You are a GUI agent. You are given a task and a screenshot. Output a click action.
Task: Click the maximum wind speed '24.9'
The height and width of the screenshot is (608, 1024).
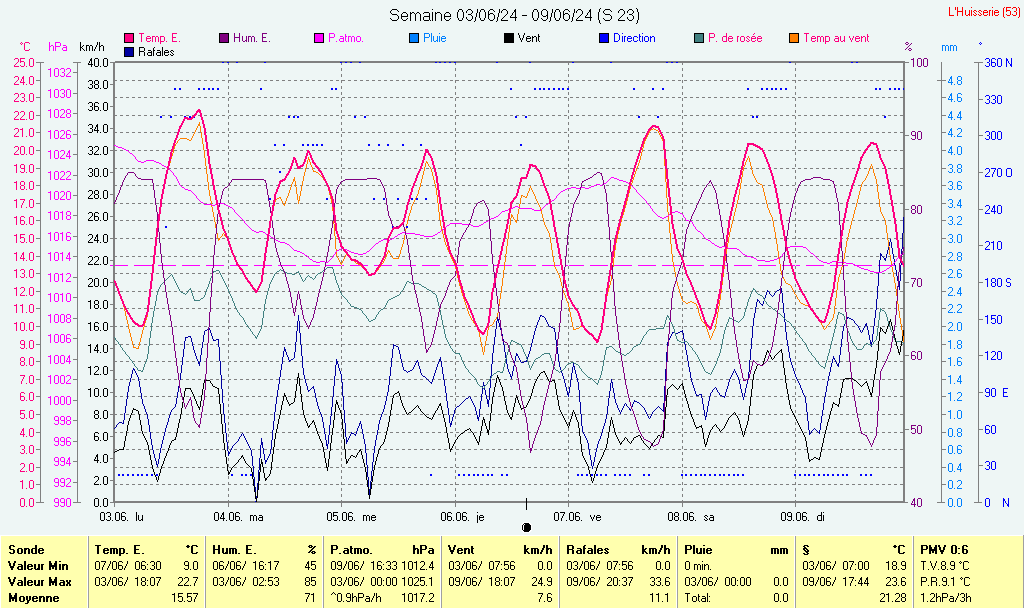click(x=541, y=582)
